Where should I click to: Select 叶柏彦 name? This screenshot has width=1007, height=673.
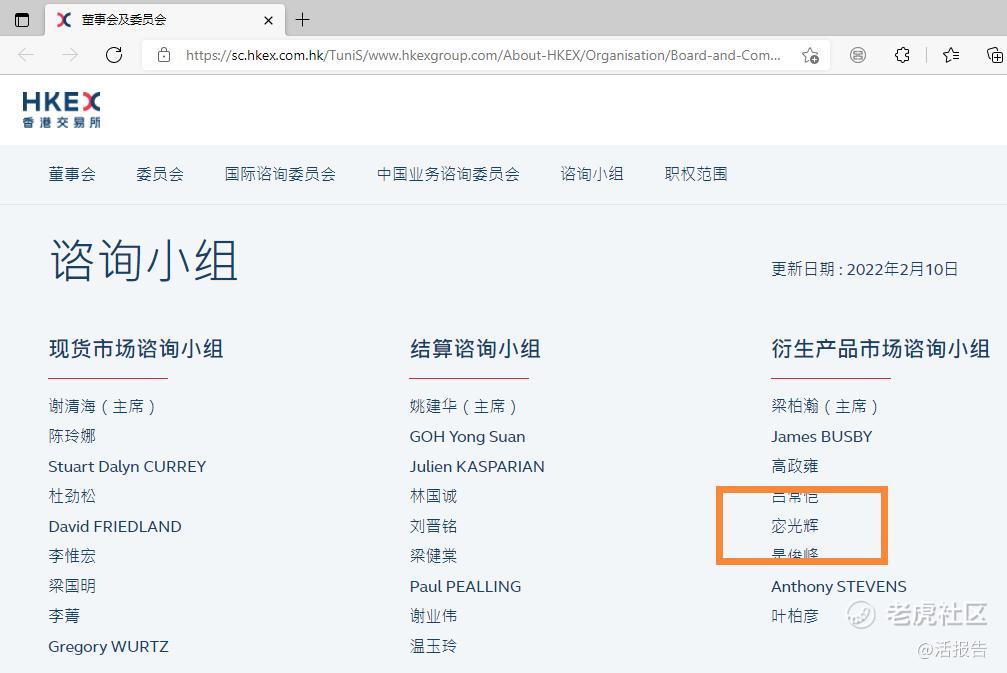tap(795, 616)
